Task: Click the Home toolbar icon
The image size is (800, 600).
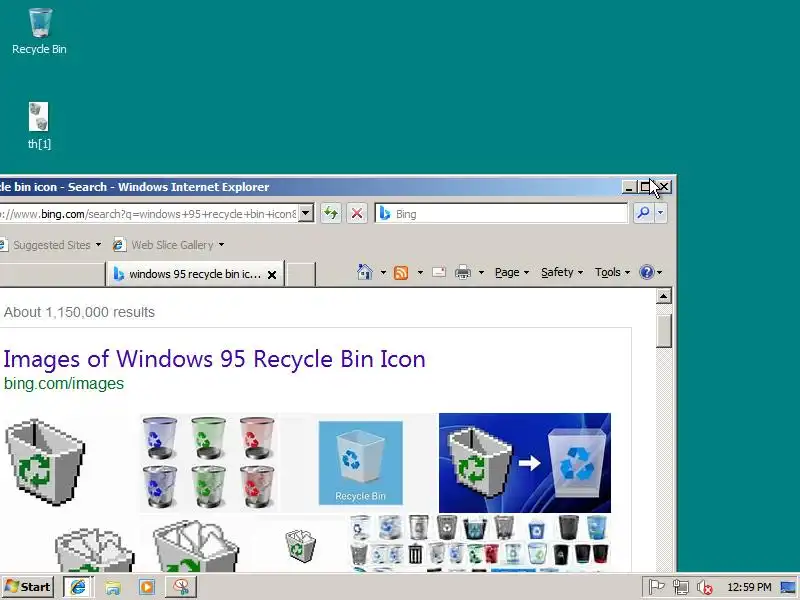Action: pos(364,272)
